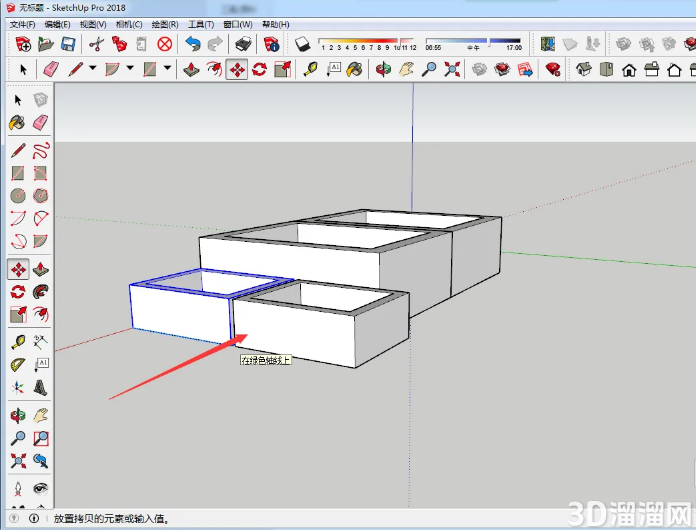Select the Pencil line tool in top toolbar
The width and height of the screenshot is (696, 530).
tap(75, 70)
